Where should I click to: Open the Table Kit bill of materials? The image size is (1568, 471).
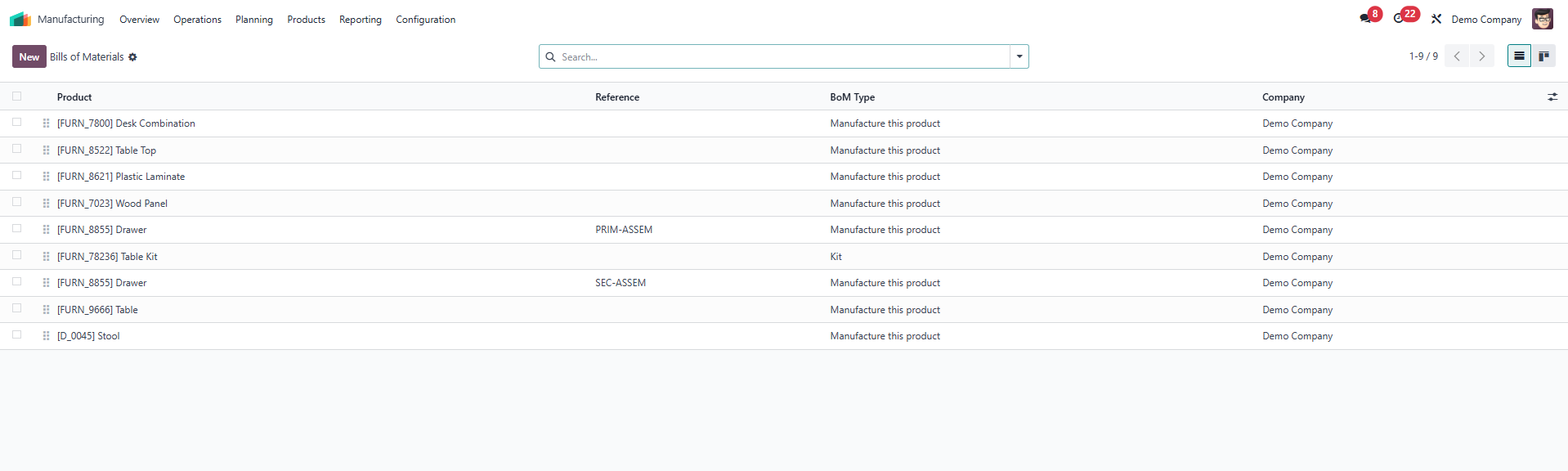pyautogui.click(x=107, y=257)
